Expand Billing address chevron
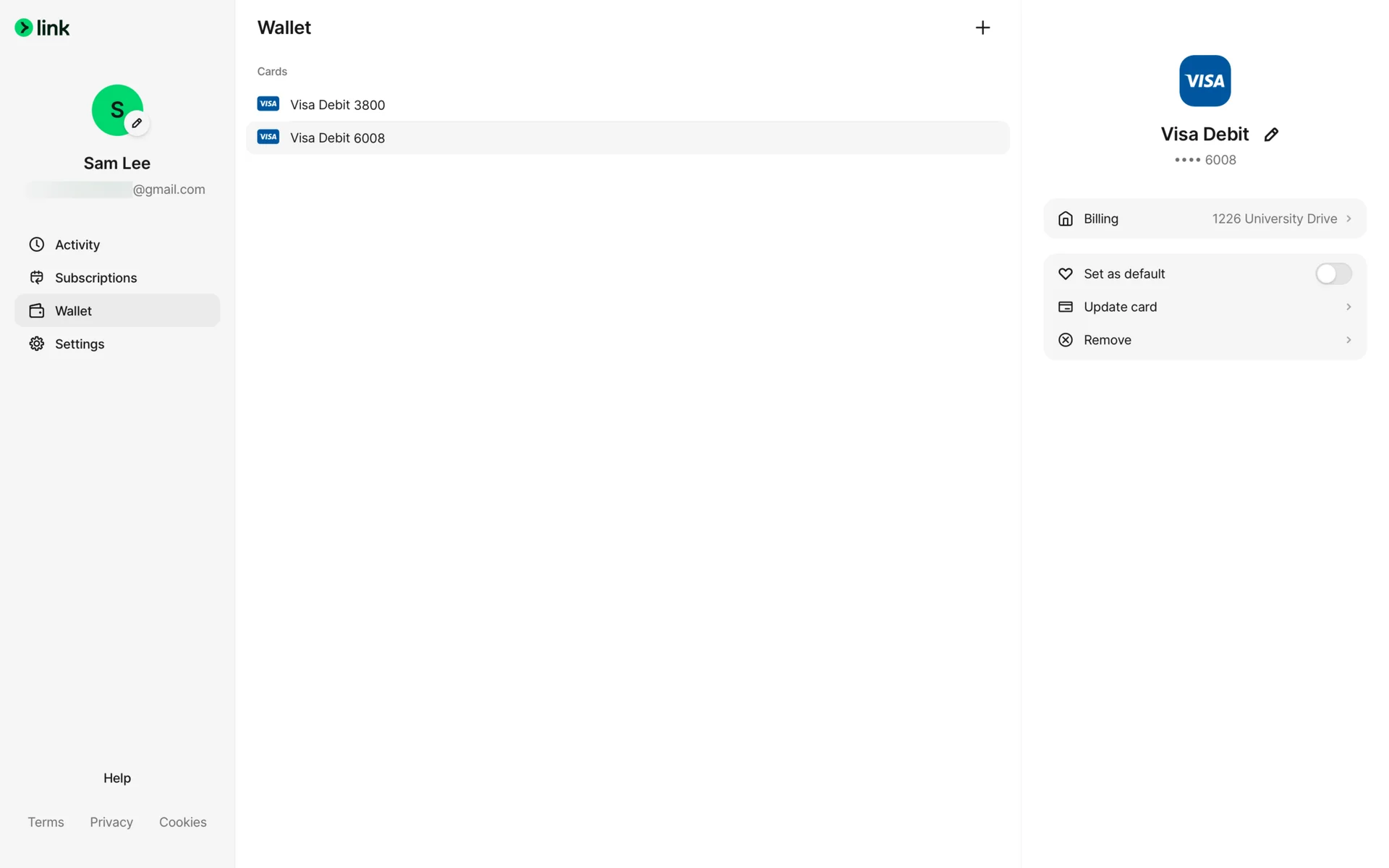The width and height of the screenshot is (1389, 868). [x=1348, y=218]
